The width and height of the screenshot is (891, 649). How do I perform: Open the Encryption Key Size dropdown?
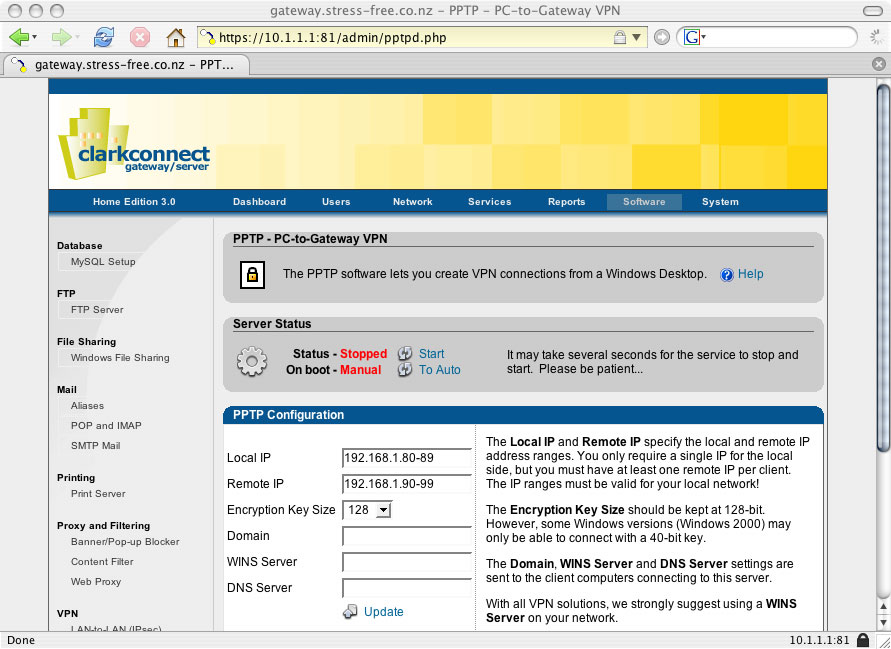(x=367, y=510)
